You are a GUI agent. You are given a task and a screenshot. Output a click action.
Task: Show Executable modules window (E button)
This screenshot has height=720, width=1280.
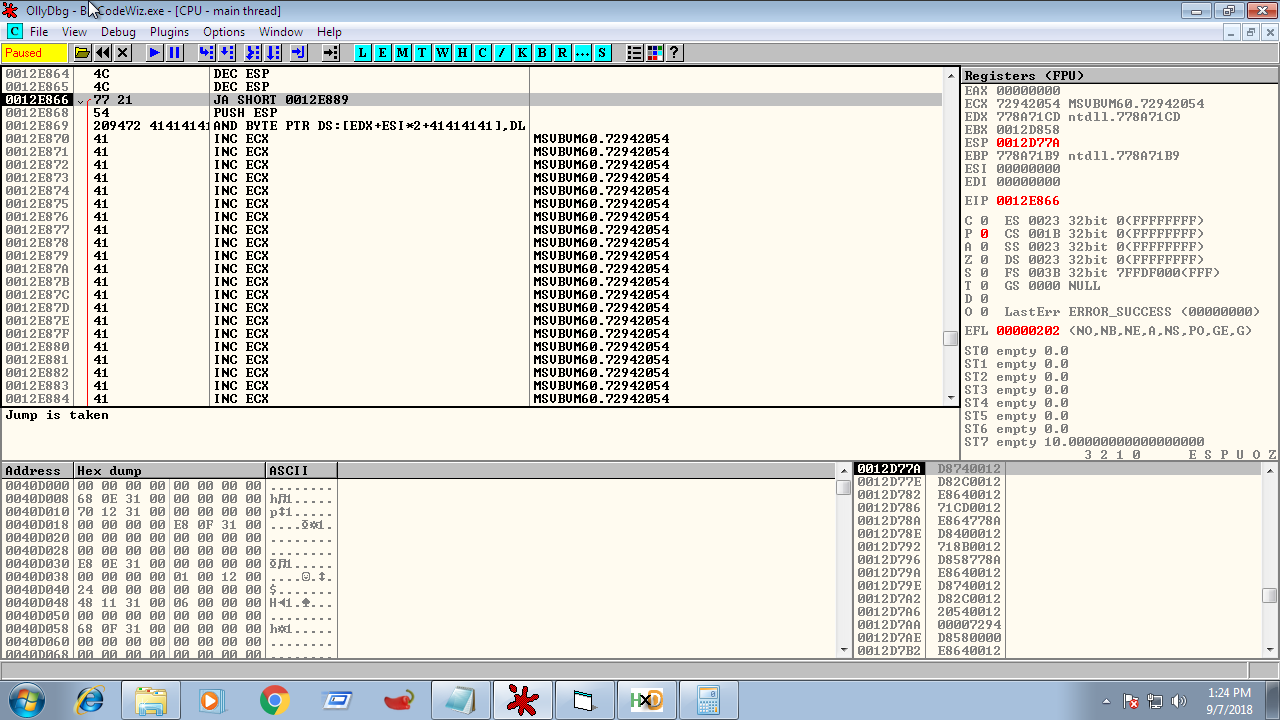click(383, 53)
